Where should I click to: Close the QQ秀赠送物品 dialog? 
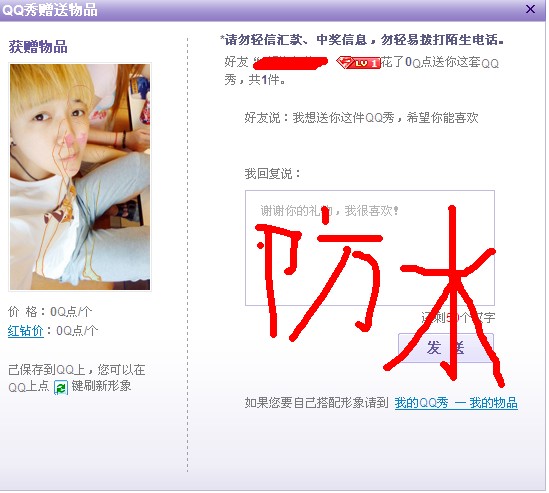(x=530, y=9)
